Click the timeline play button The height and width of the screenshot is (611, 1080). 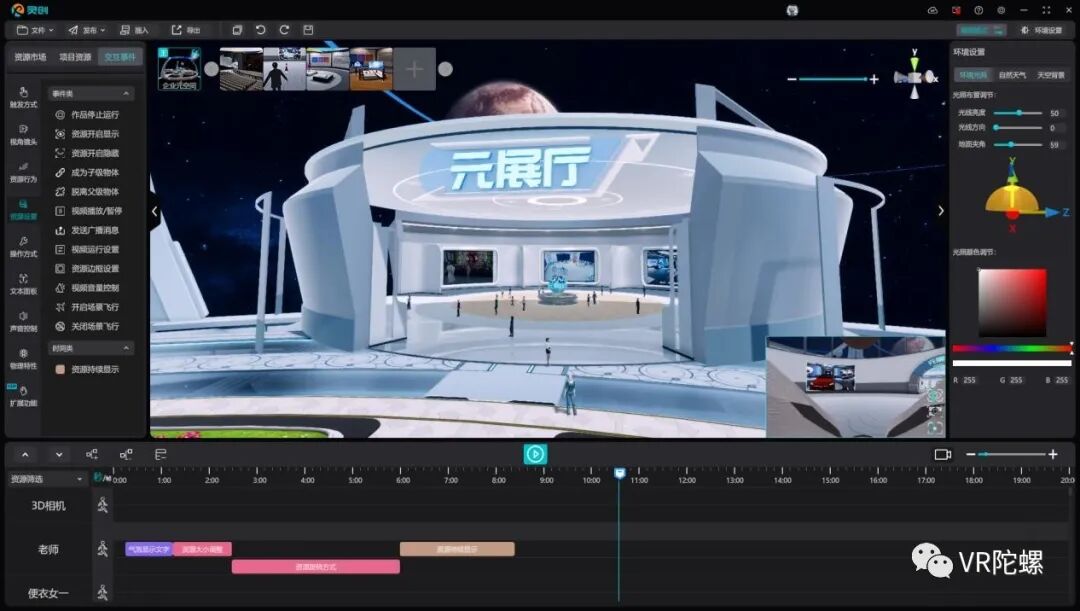click(535, 454)
